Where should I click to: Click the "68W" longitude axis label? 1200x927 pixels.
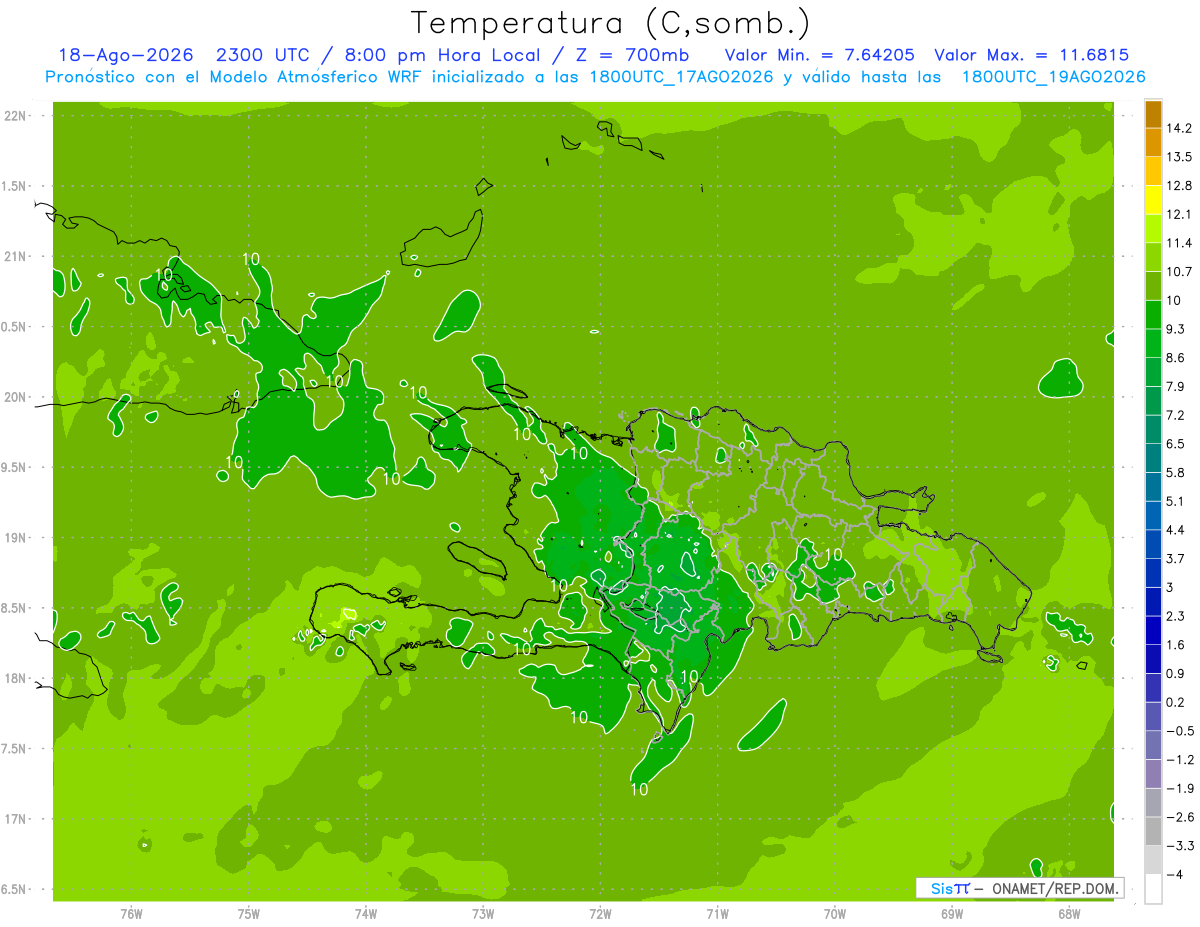click(1069, 914)
